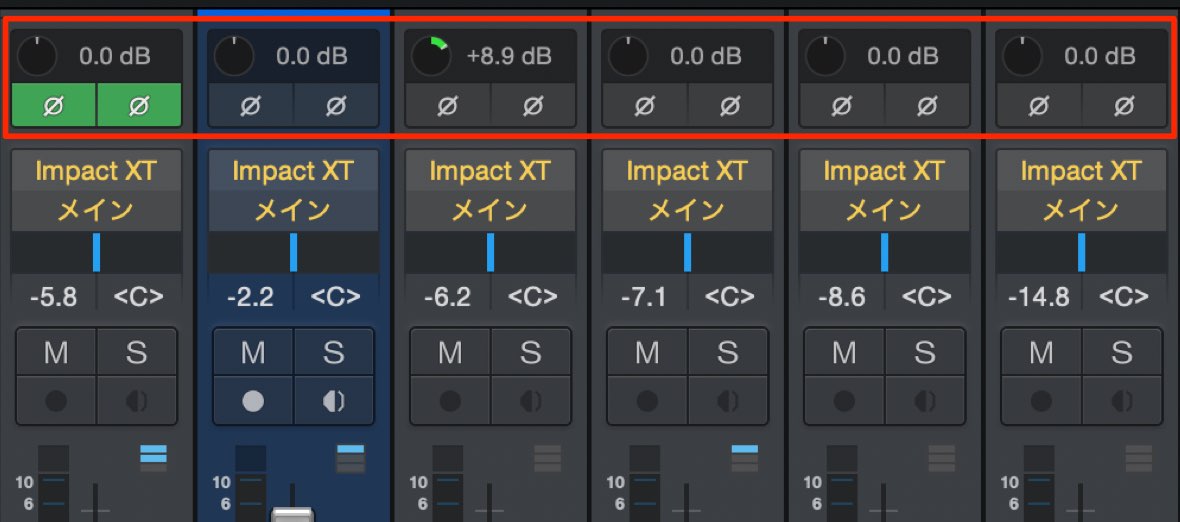
Task: Solo the channel with volume -7.1
Action: [x=728, y=352]
